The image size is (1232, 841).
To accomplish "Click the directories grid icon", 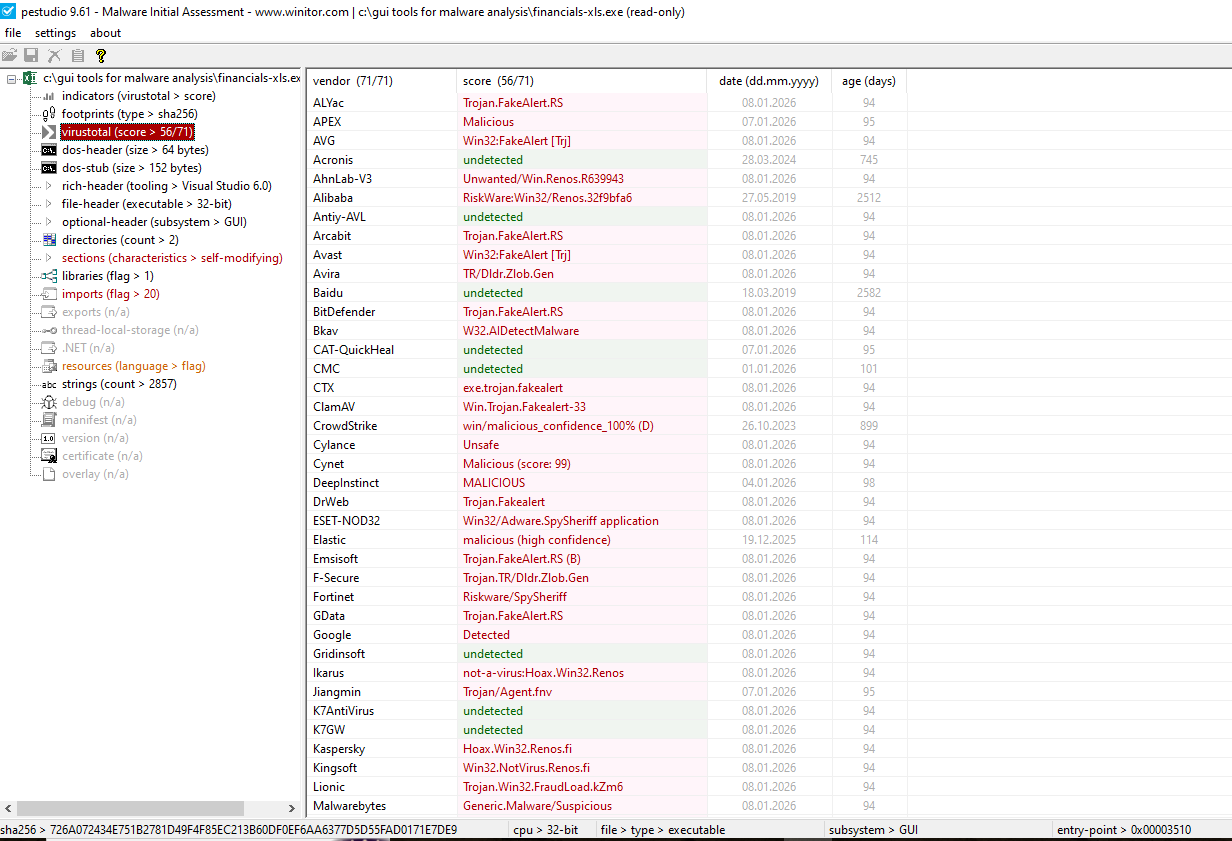I will point(48,239).
